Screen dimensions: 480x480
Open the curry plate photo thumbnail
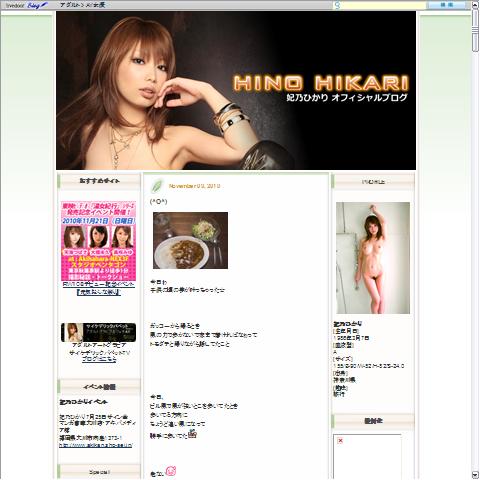pyautogui.click(x=190, y=240)
